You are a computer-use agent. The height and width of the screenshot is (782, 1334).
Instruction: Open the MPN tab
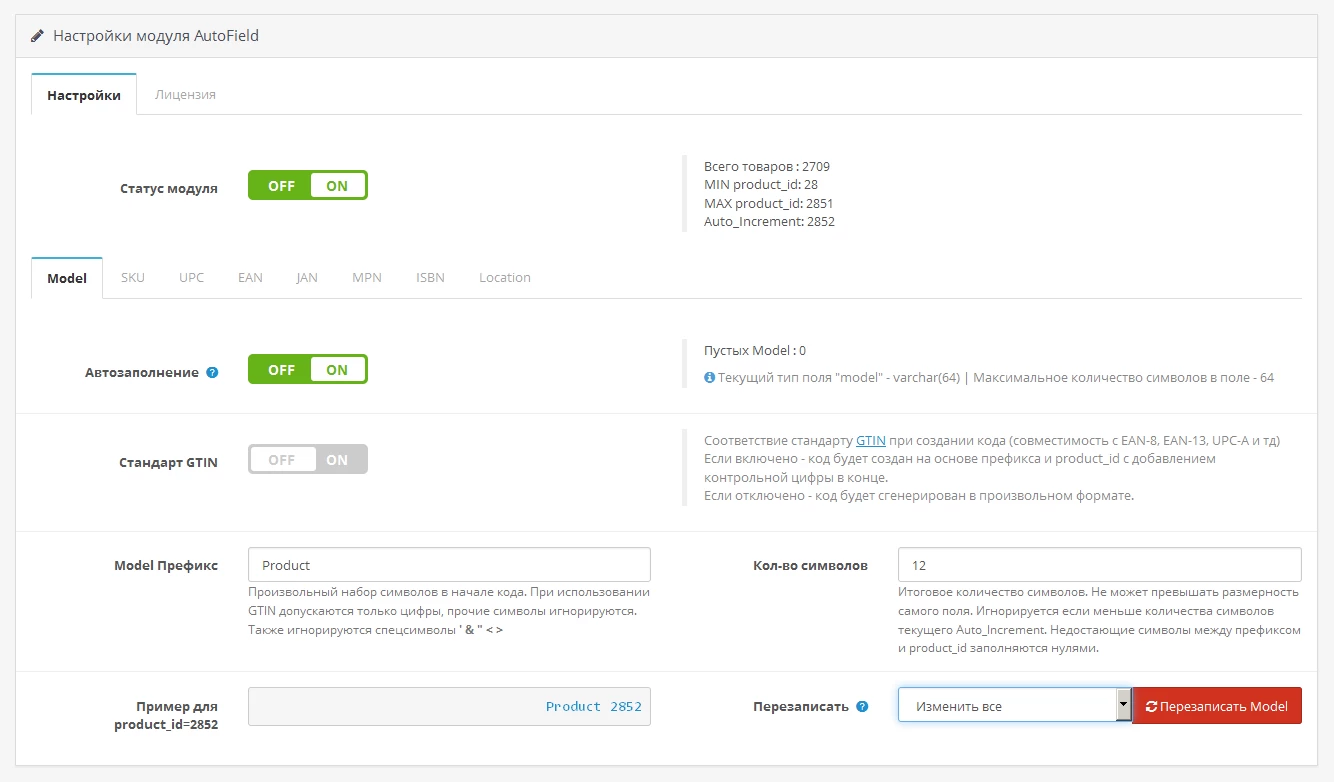coord(367,277)
